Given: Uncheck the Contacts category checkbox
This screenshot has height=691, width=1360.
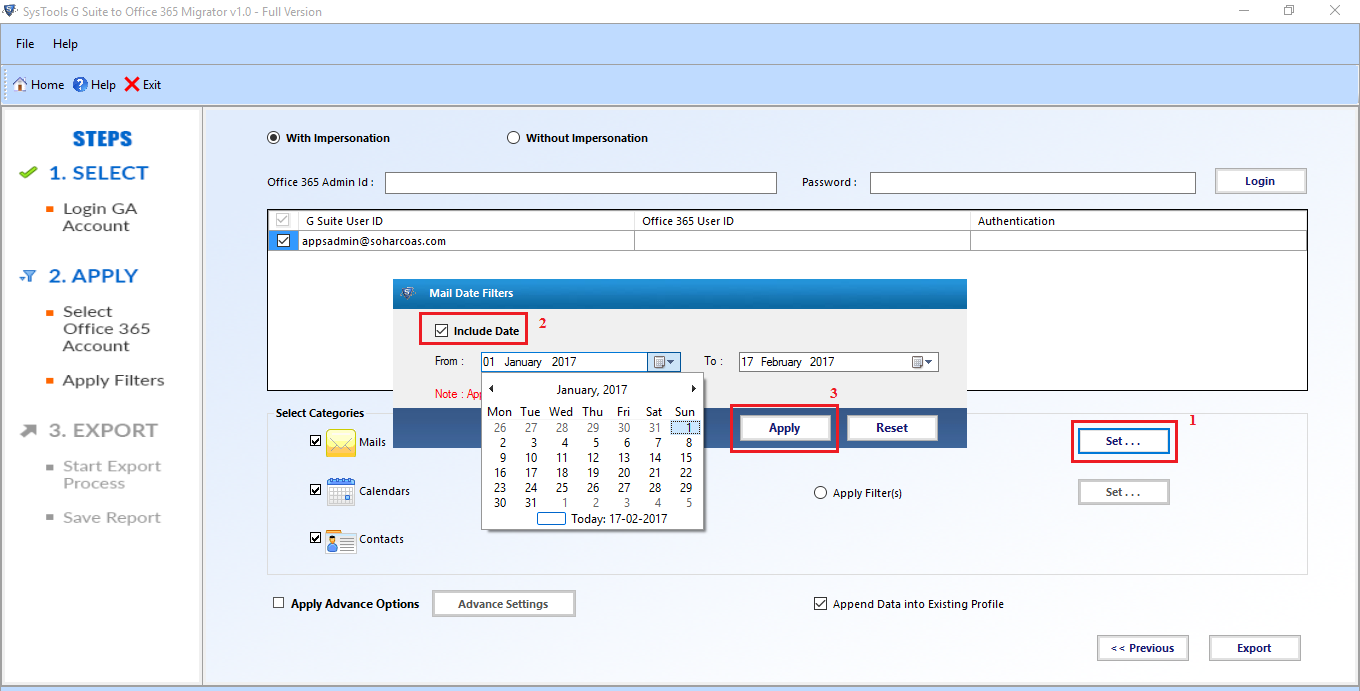Looking at the screenshot, I should click(x=315, y=538).
